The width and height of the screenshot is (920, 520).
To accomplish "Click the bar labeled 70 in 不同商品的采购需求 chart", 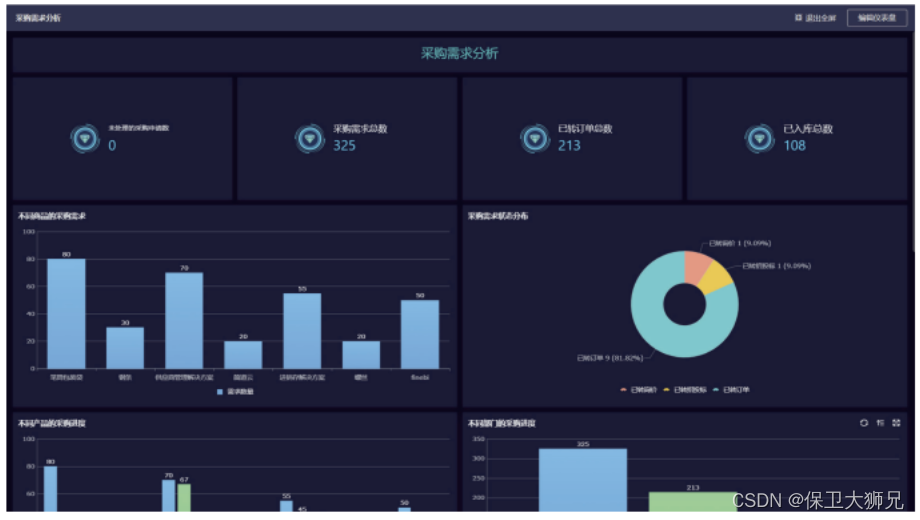I will point(184,320).
